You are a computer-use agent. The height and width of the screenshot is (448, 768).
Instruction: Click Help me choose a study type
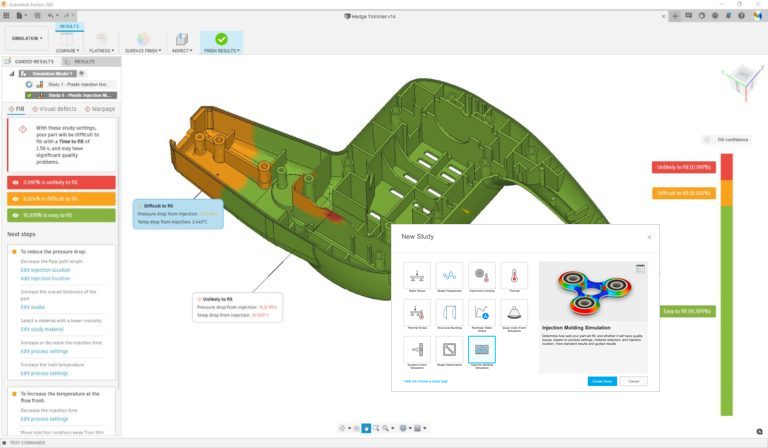[425, 381]
